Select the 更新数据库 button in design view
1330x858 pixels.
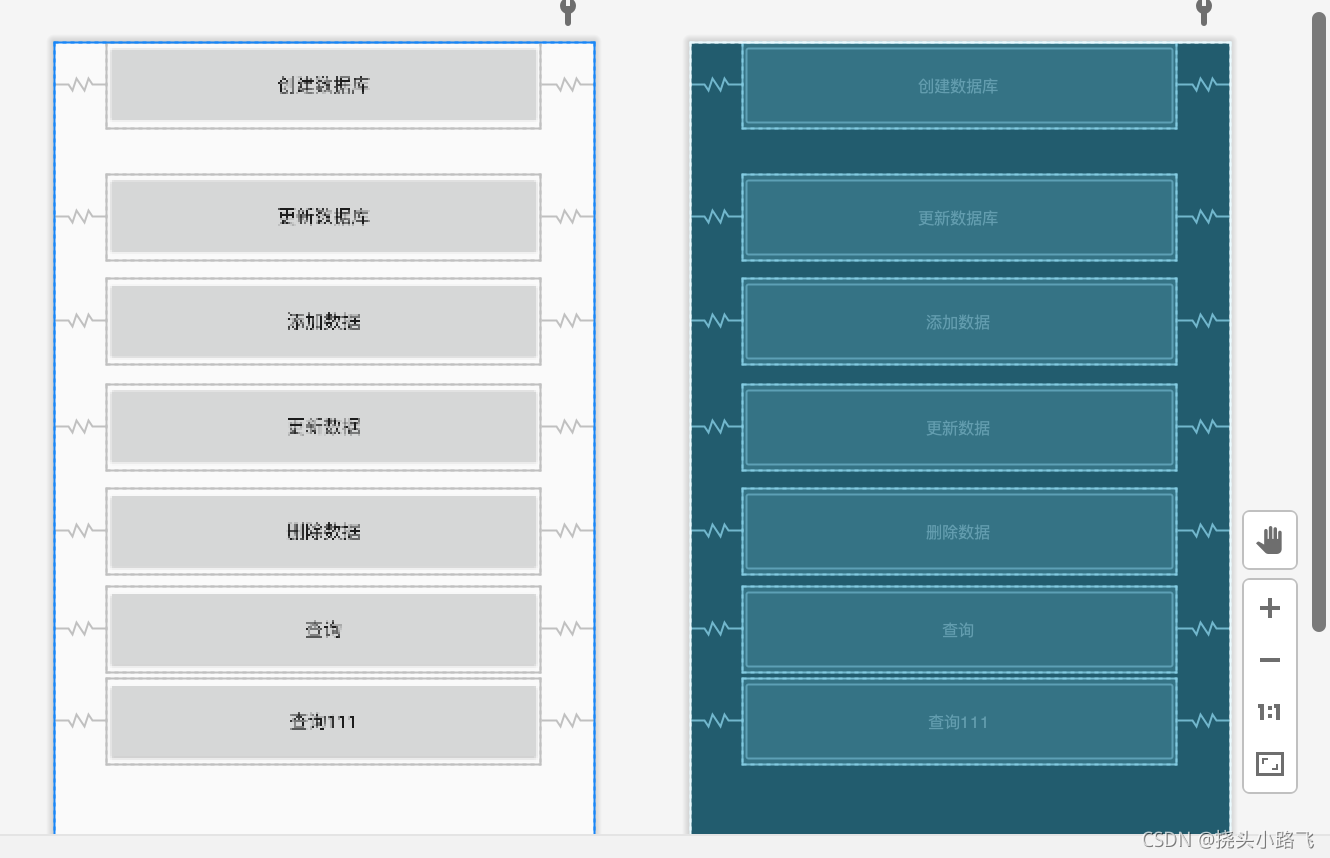point(323,217)
